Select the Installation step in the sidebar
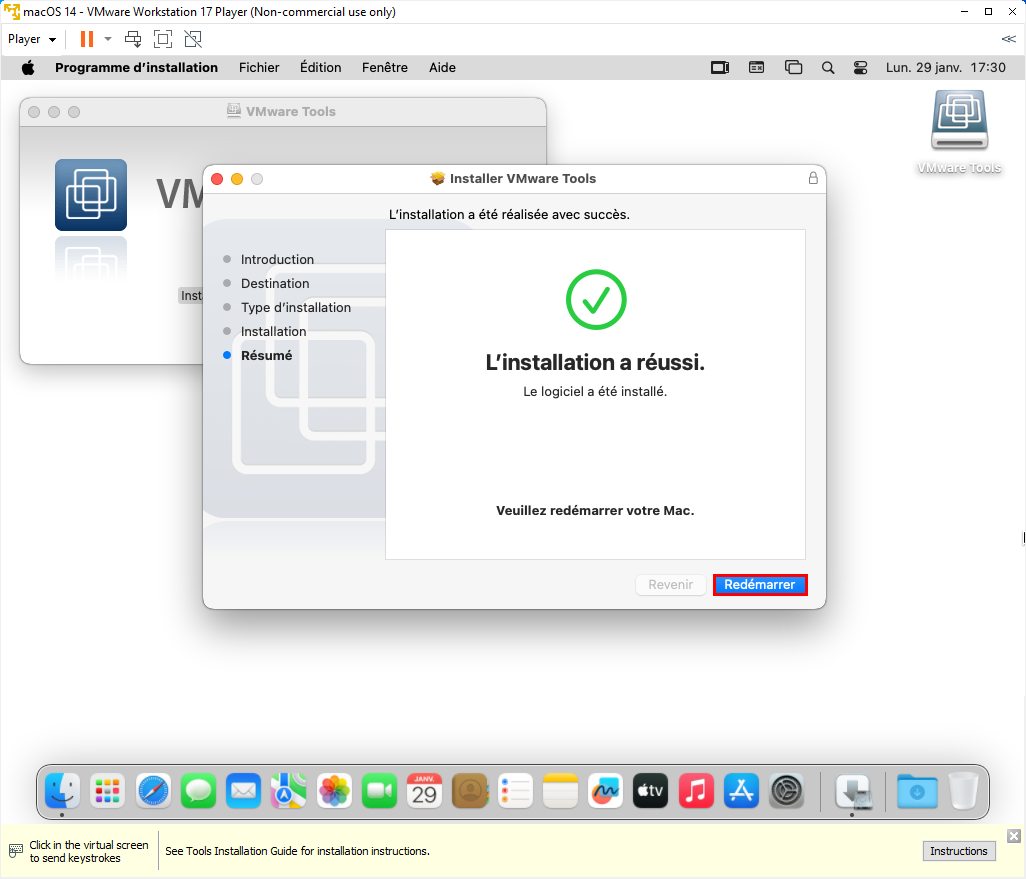 [274, 331]
